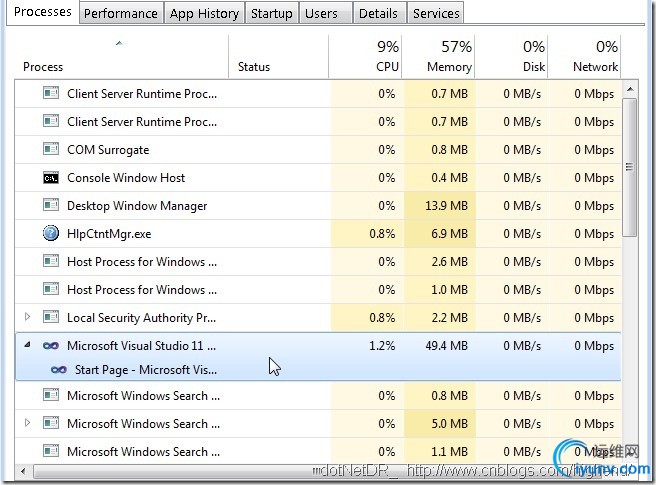Collapse the Microsoft Visual Studio 11 group
656x485 pixels.
(27, 345)
